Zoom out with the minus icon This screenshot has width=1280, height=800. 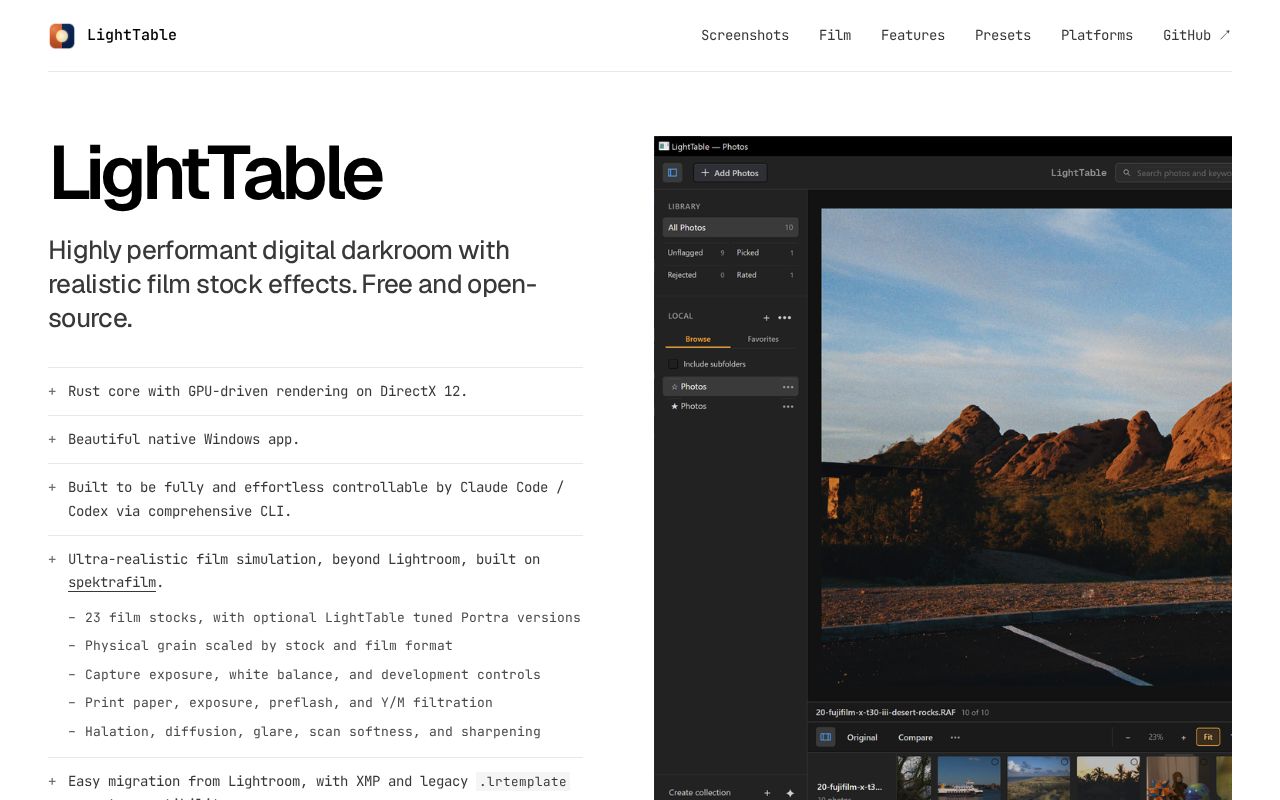pos(1128,737)
